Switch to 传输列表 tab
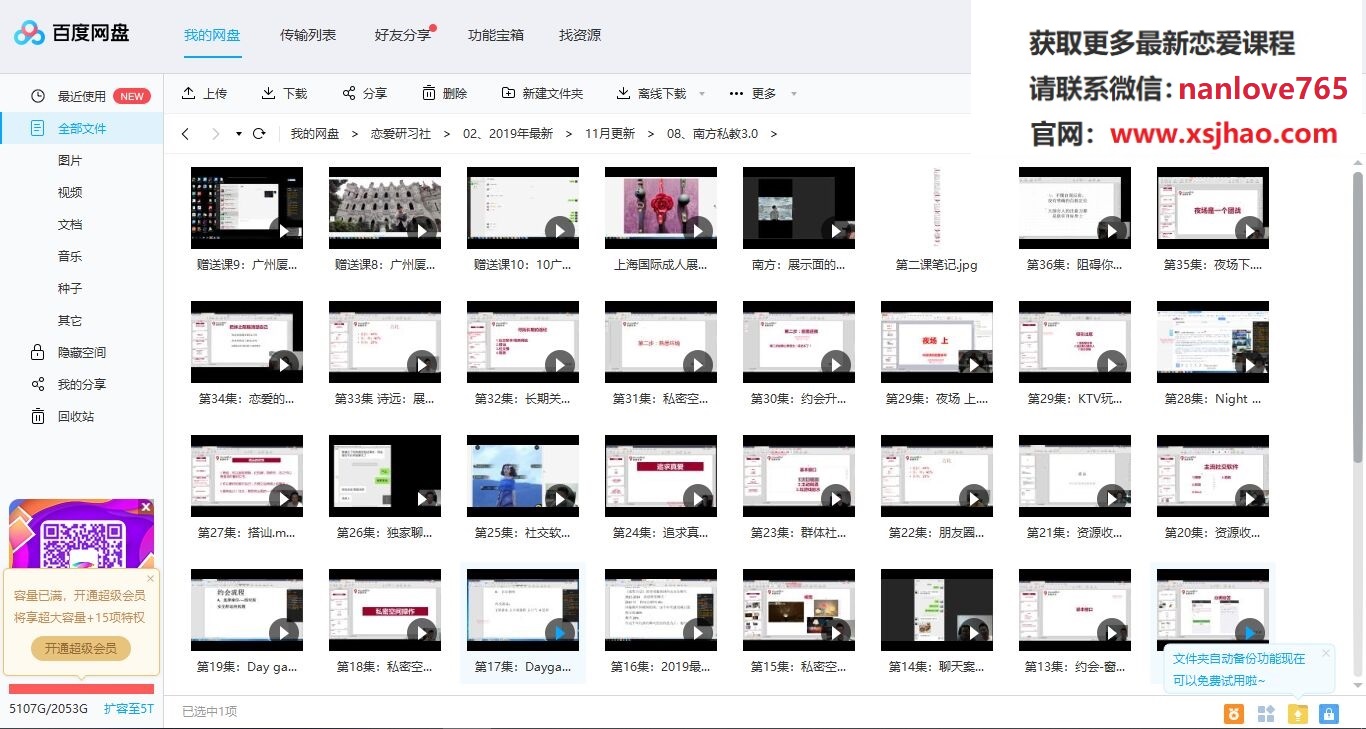The height and width of the screenshot is (729, 1366). [308, 35]
